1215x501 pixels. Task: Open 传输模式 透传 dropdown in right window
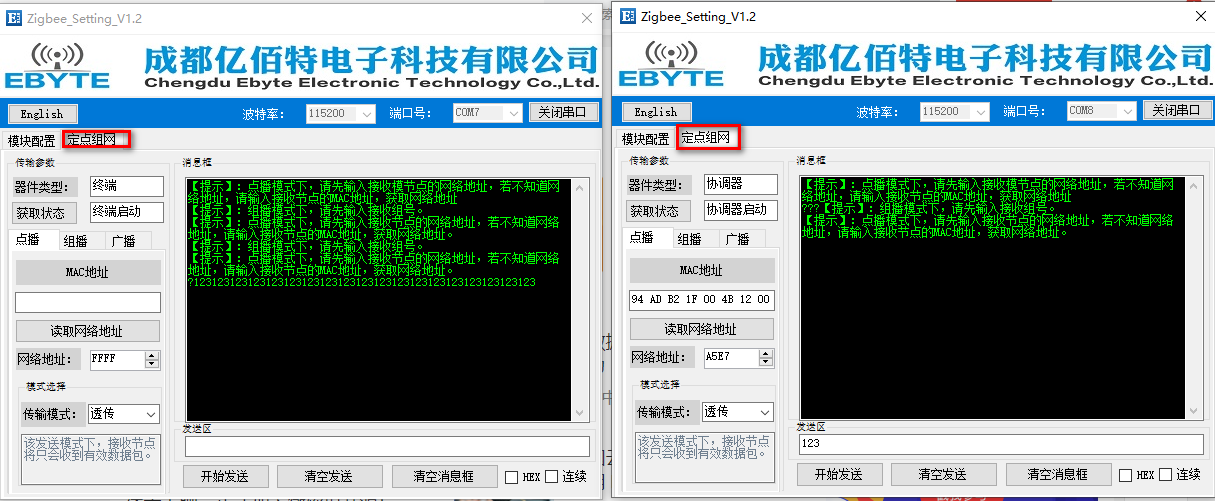(738, 412)
